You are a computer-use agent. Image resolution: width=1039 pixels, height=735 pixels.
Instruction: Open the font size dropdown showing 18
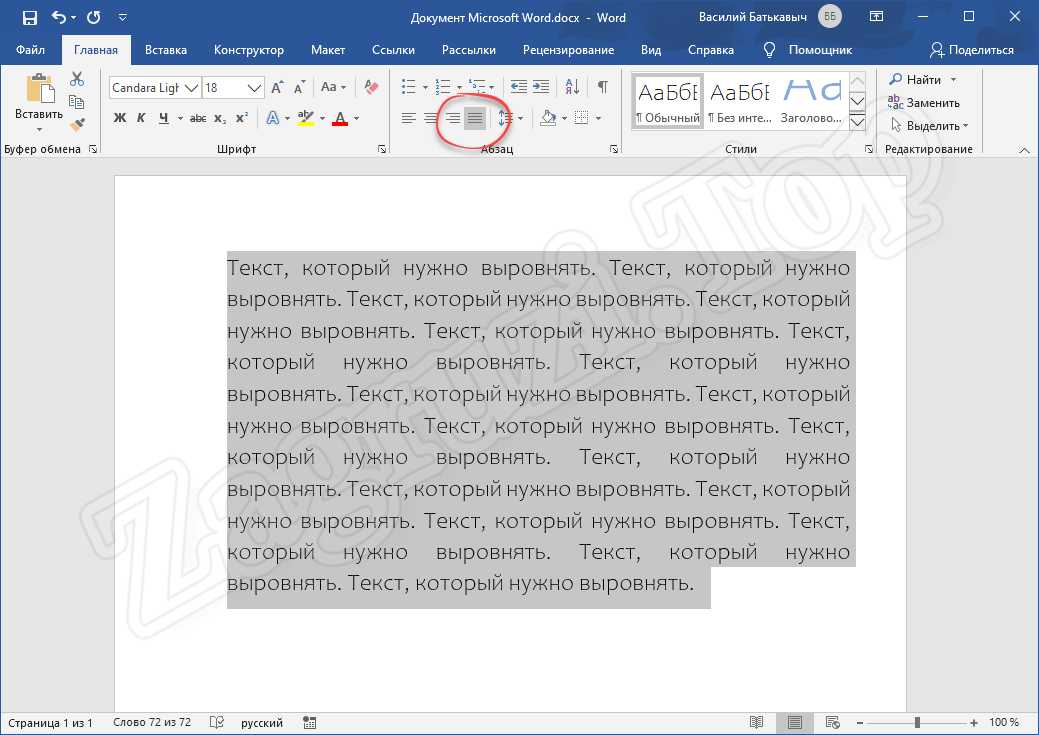coord(254,87)
